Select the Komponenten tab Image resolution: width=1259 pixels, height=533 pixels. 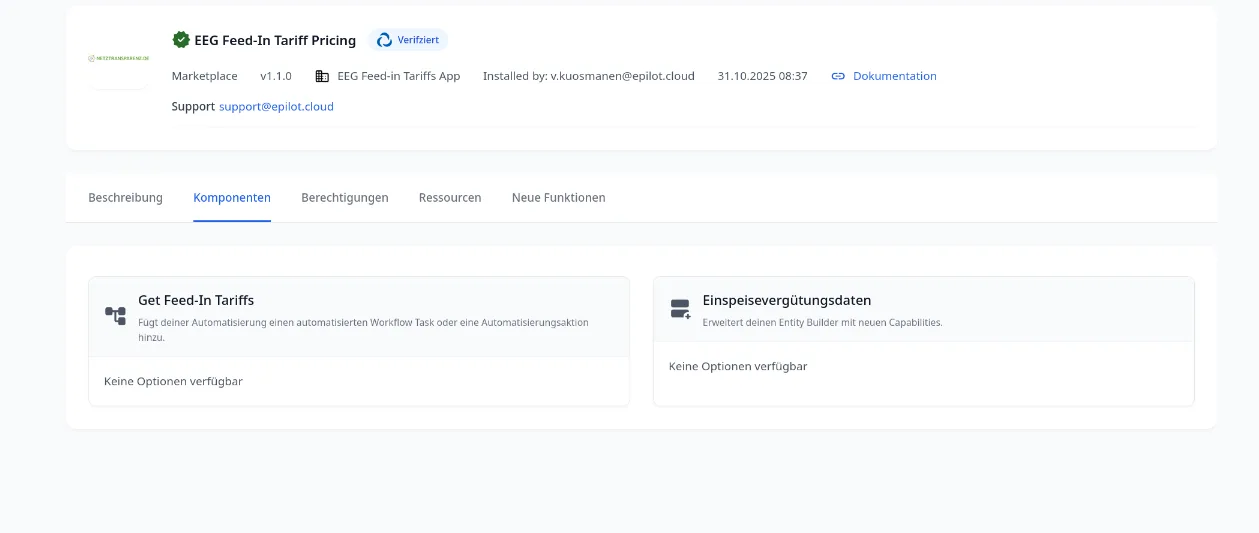232,198
